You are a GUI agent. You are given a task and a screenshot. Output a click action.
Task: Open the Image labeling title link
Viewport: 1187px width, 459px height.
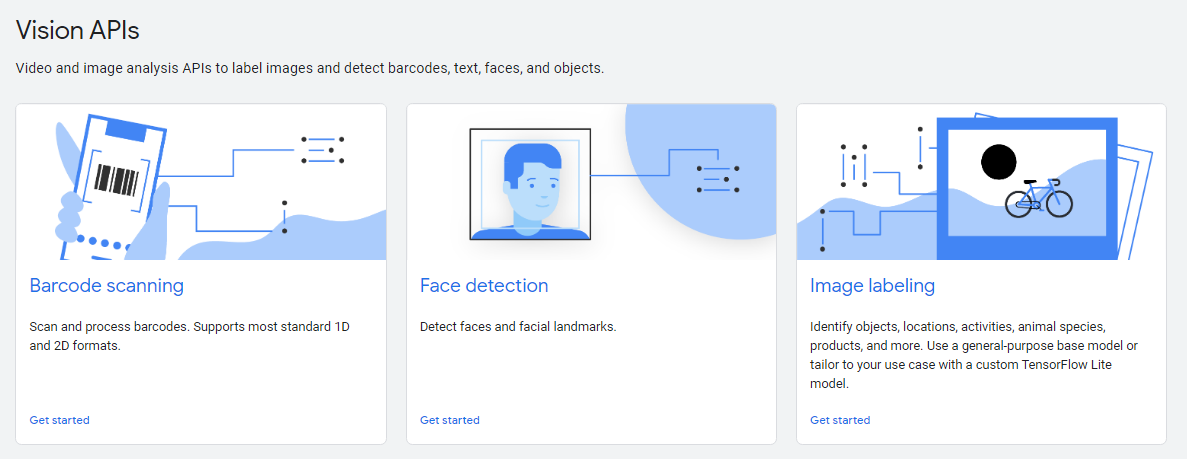[872, 286]
